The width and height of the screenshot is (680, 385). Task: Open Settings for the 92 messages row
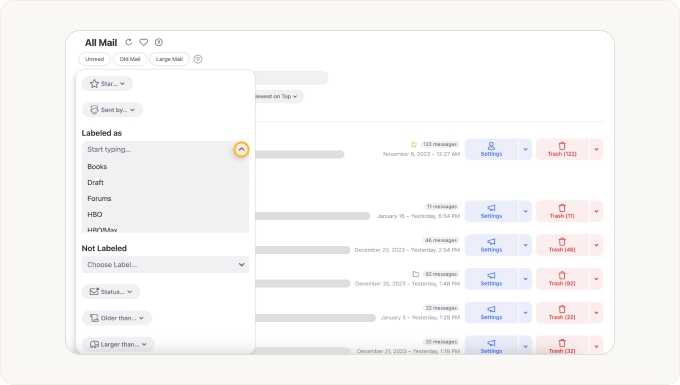(491, 279)
